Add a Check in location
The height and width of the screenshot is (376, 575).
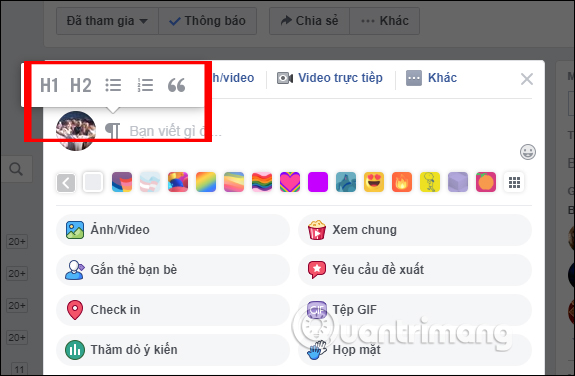pyautogui.click(x=173, y=310)
